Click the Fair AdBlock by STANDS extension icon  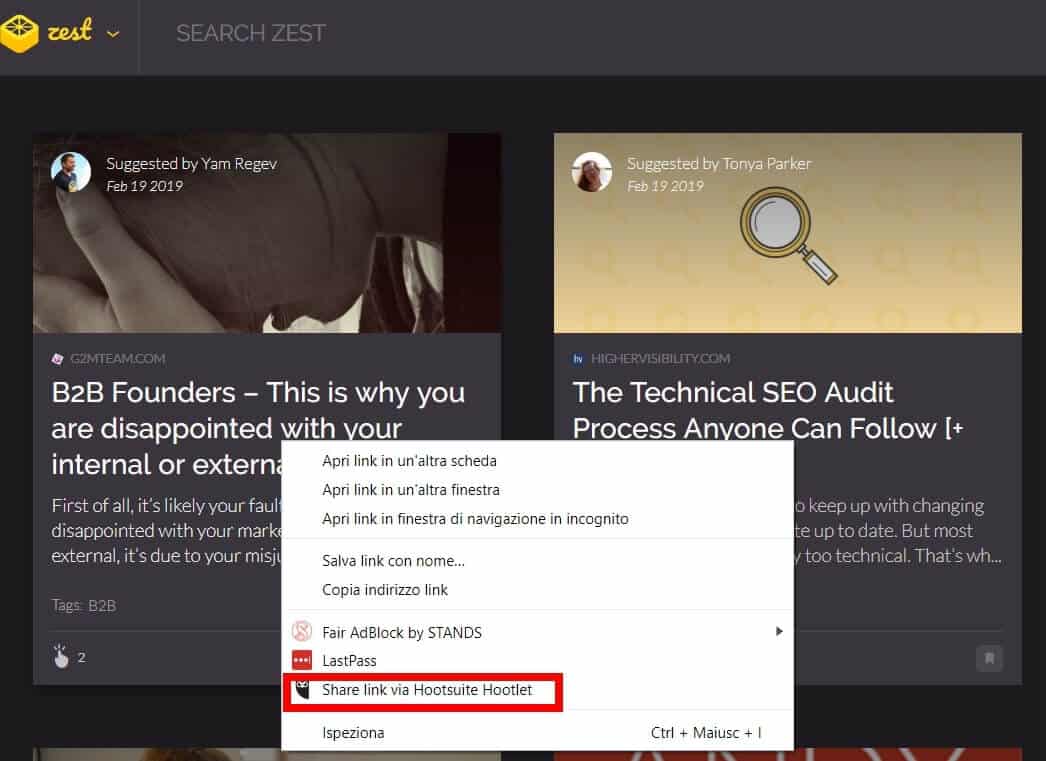coord(303,632)
